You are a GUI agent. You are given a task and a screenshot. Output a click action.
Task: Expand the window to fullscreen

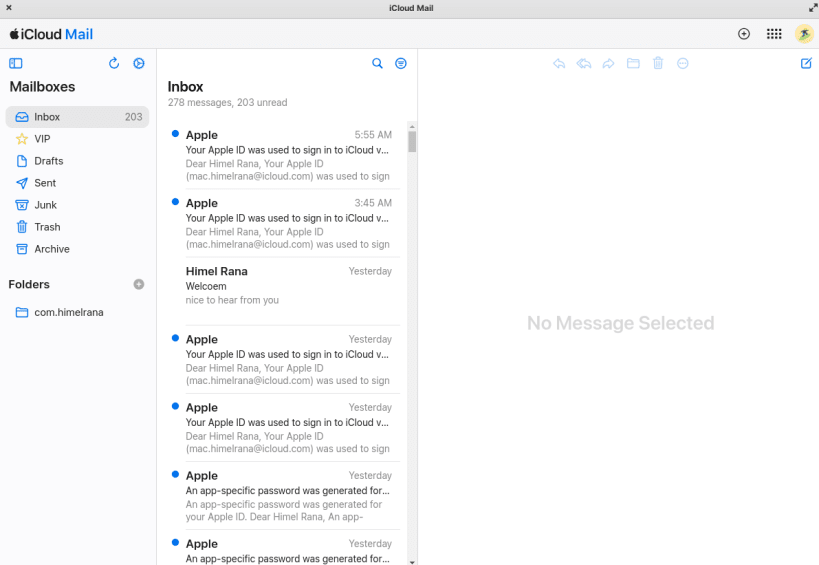pyautogui.click(x=813, y=8)
